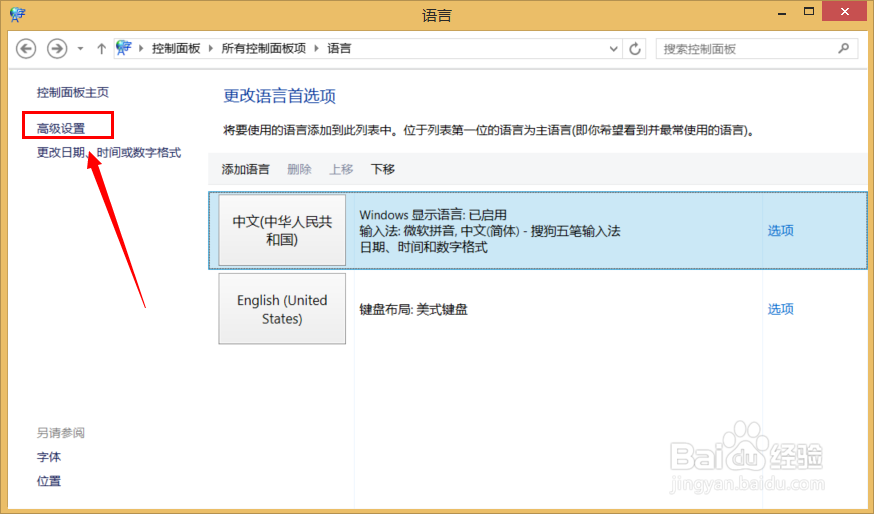
Task: Select 语言 breadcrumb in address bar
Action: tap(339, 49)
